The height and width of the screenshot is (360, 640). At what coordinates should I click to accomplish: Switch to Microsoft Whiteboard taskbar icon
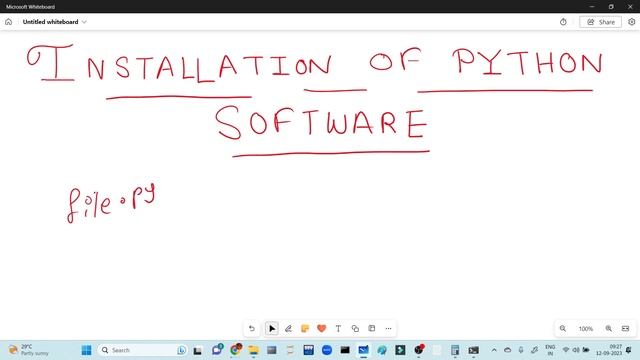click(x=363, y=350)
